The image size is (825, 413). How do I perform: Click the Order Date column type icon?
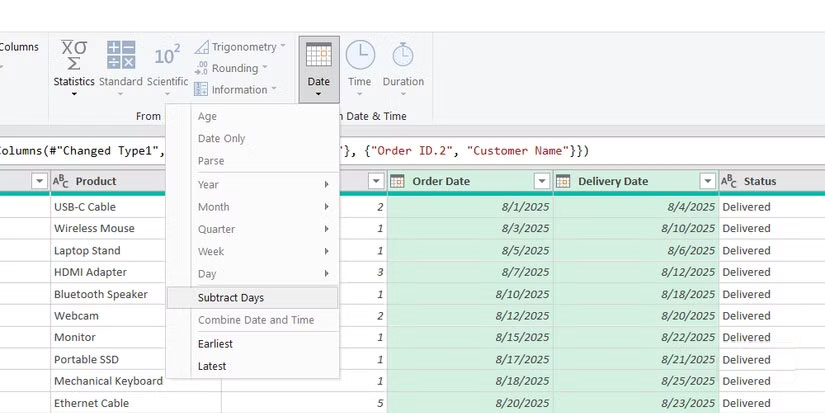coord(397,181)
